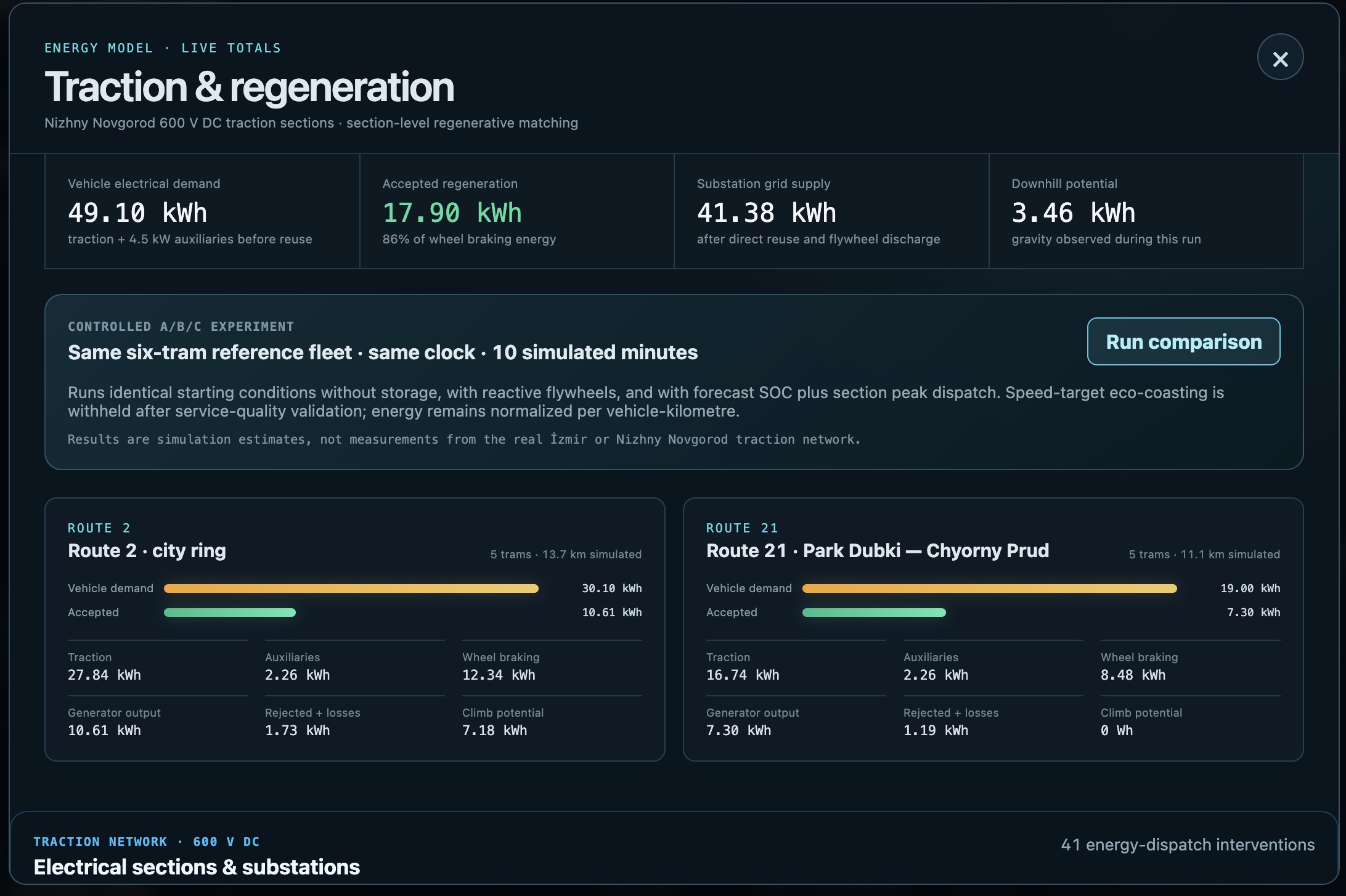Click the 86% of wheel braking energy note
1346x896 pixels.
click(469, 239)
